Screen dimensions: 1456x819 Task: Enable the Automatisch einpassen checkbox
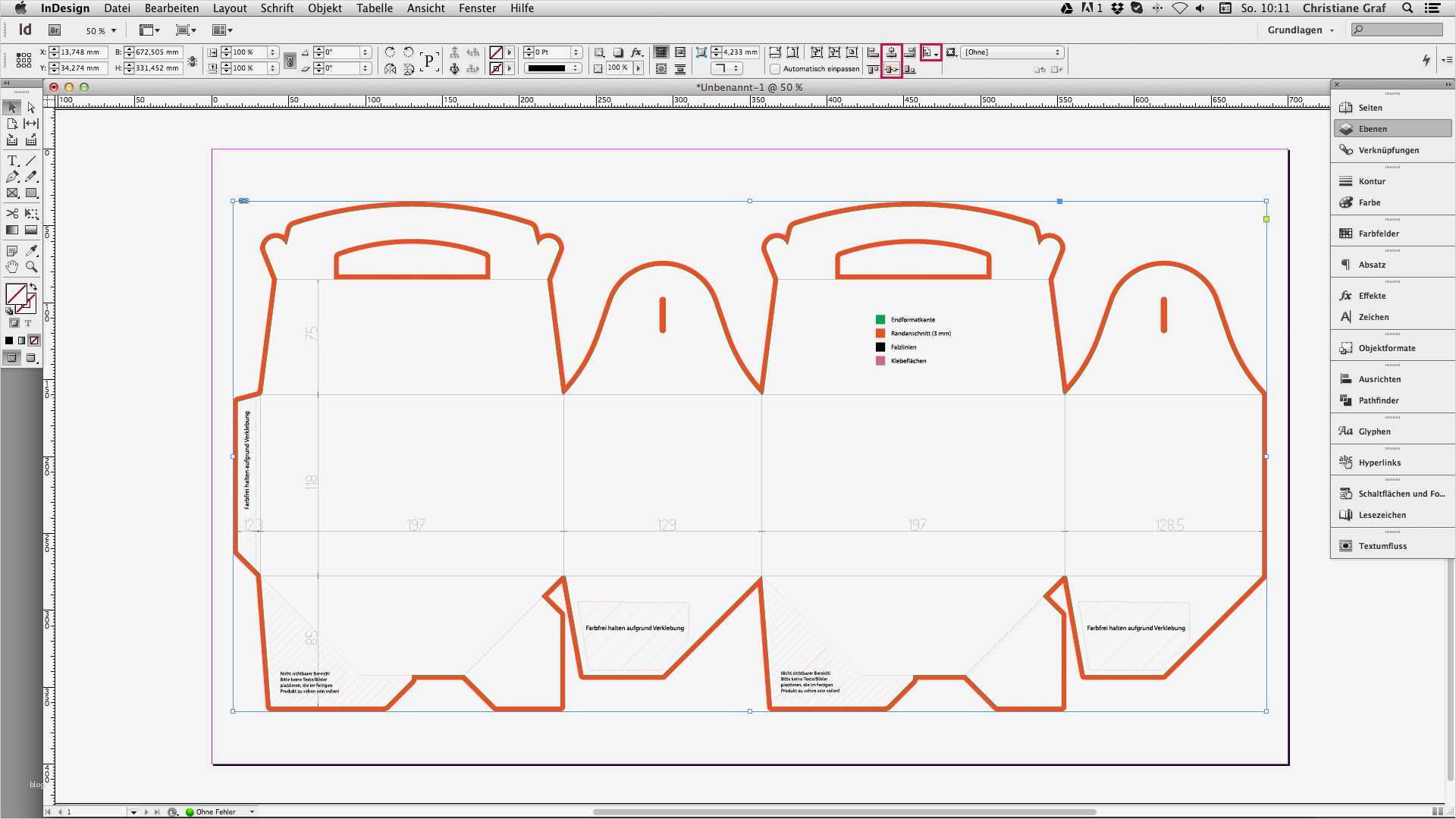tap(774, 68)
